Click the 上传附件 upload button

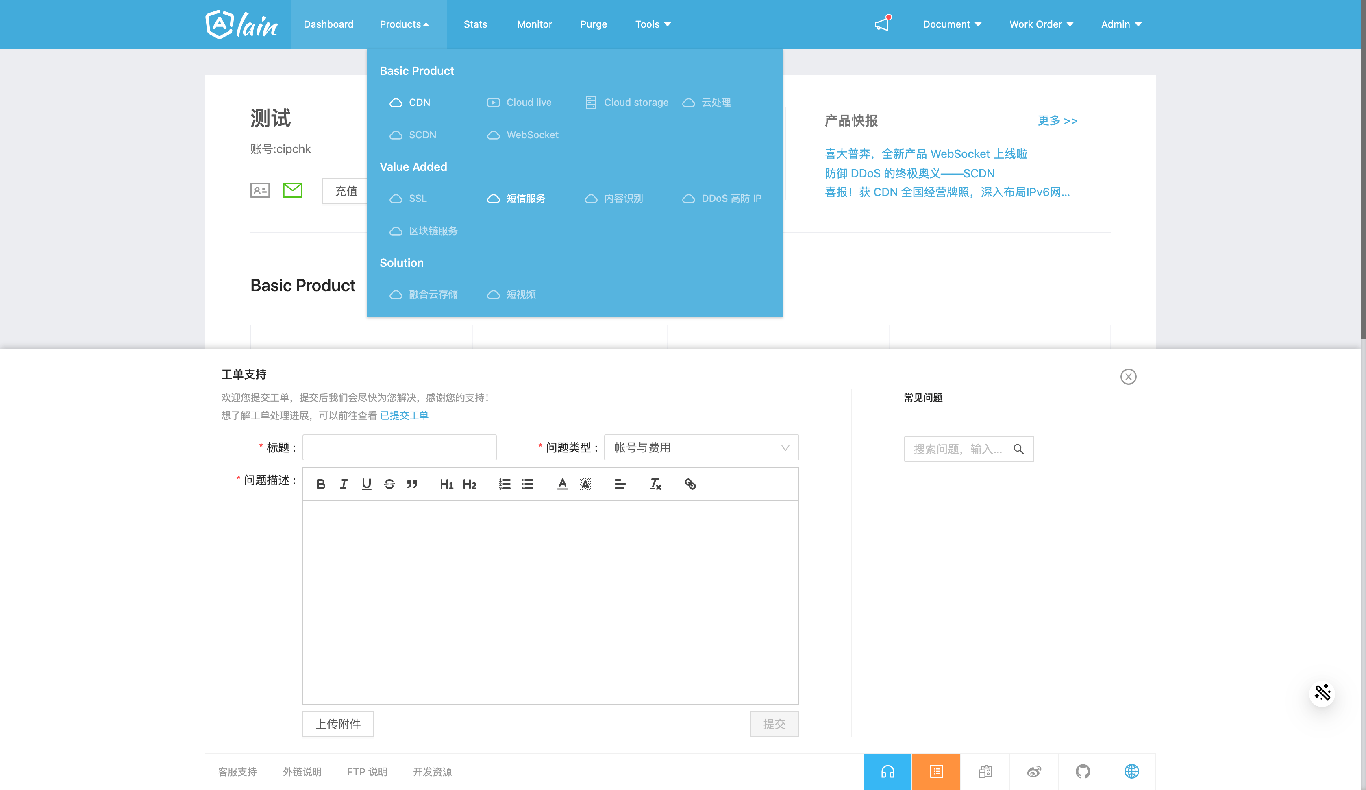[x=338, y=724]
